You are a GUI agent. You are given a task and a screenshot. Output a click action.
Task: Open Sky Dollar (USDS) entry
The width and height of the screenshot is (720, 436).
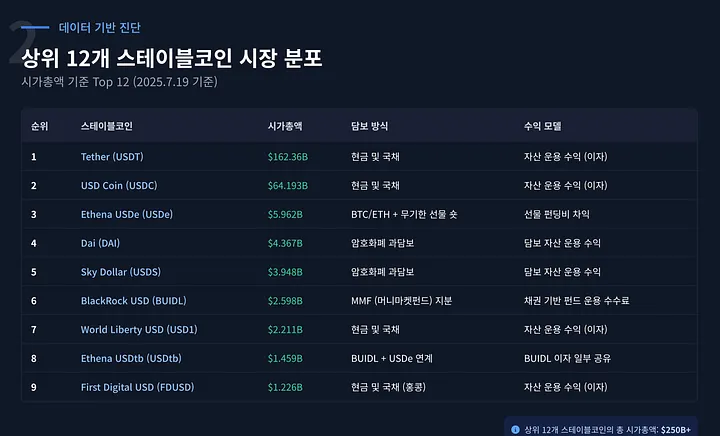(x=121, y=272)
